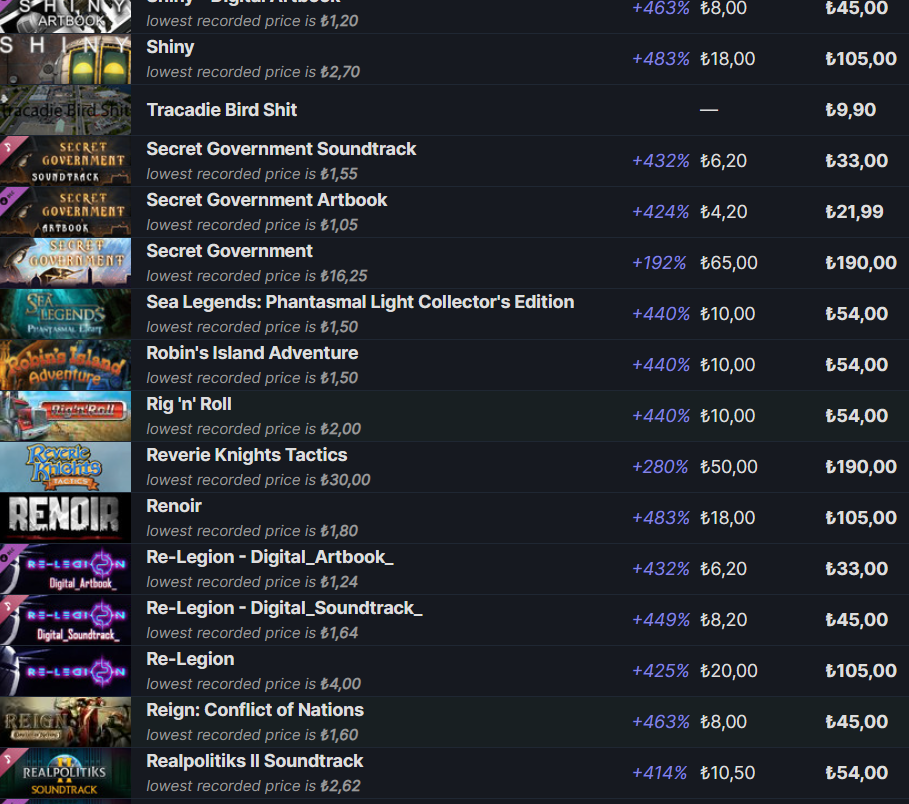Click Renoir's lowest recorded price ₺1,80
This screenshot has width=909, height=804.
pyautogui.click(x=339, y=531)
